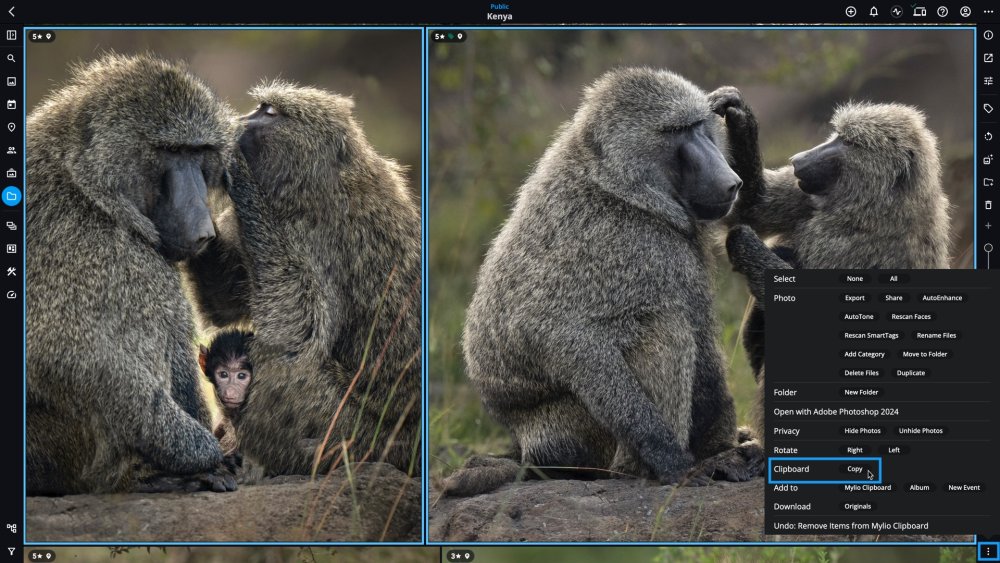
Task: Go back with the top-left arrow
Action: tap(11, 11)
